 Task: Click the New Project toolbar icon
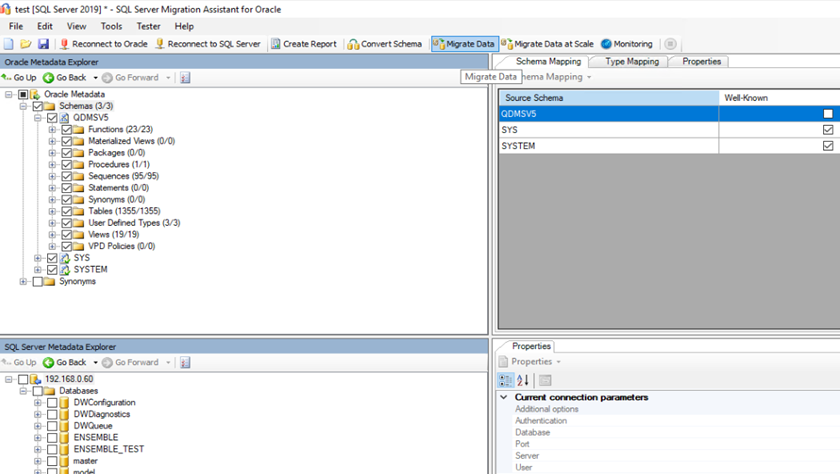[x=9, y=44]
